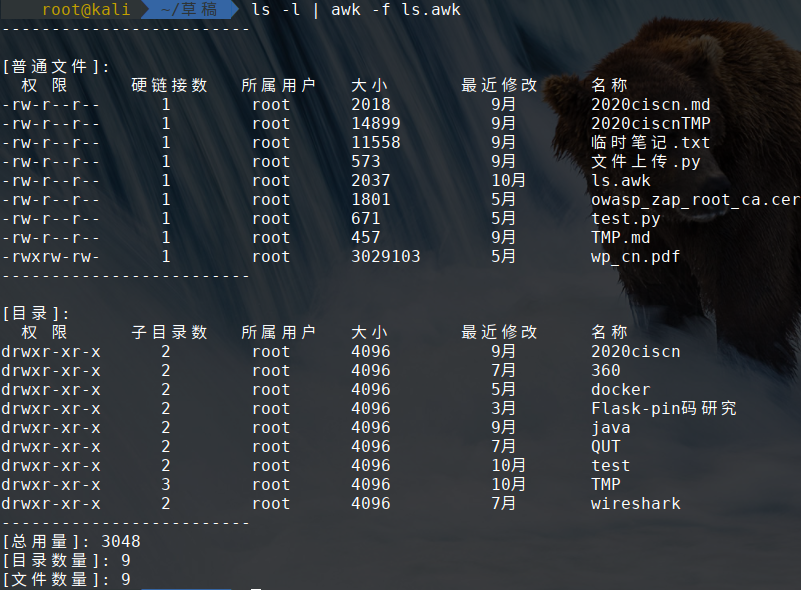Select the Flask-pin码研究 directory name
Viewport: 801px width, 590px height.
tap(663, 409)
